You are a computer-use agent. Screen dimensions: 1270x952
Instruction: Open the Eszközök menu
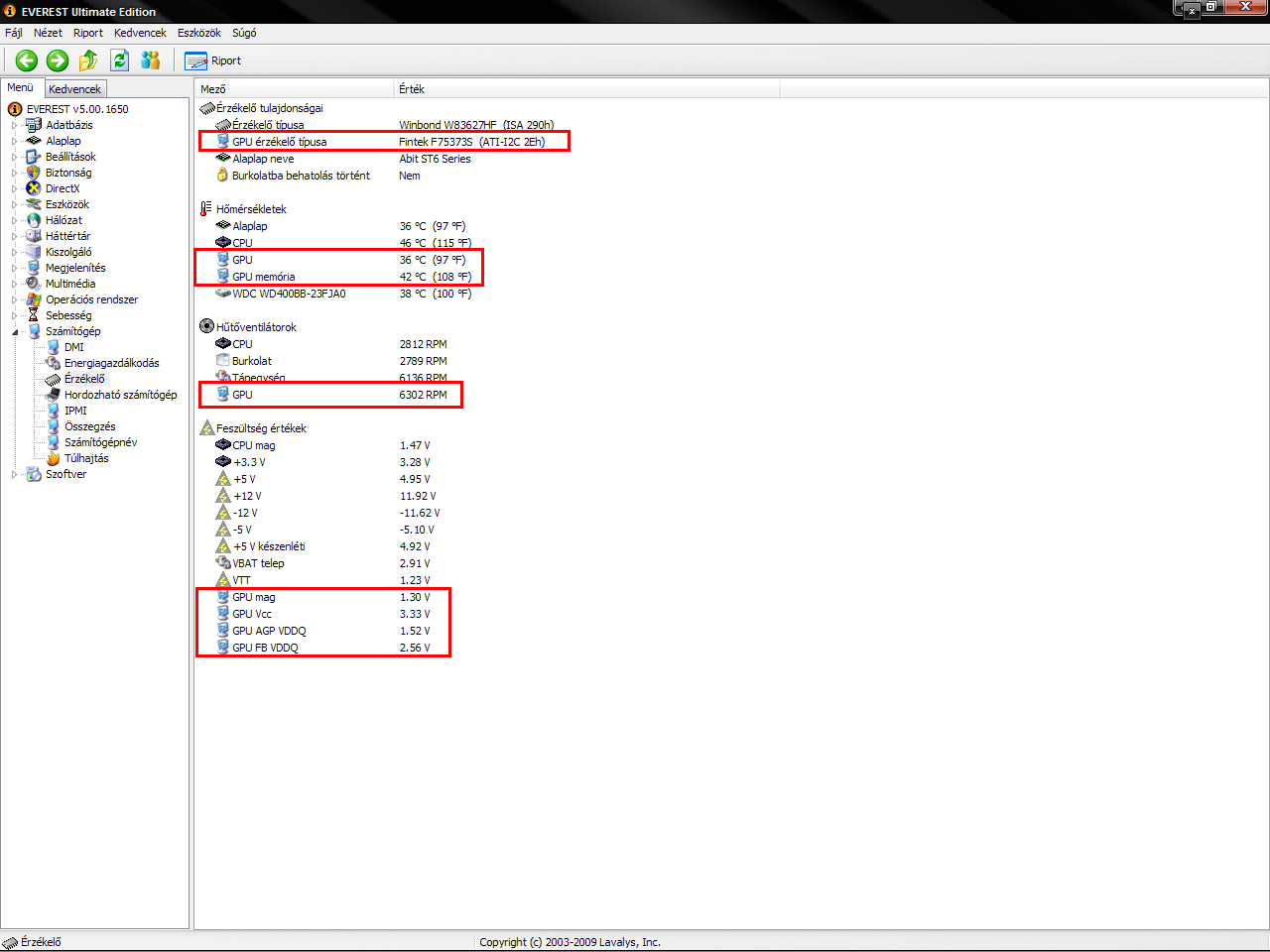click(199, 33)
